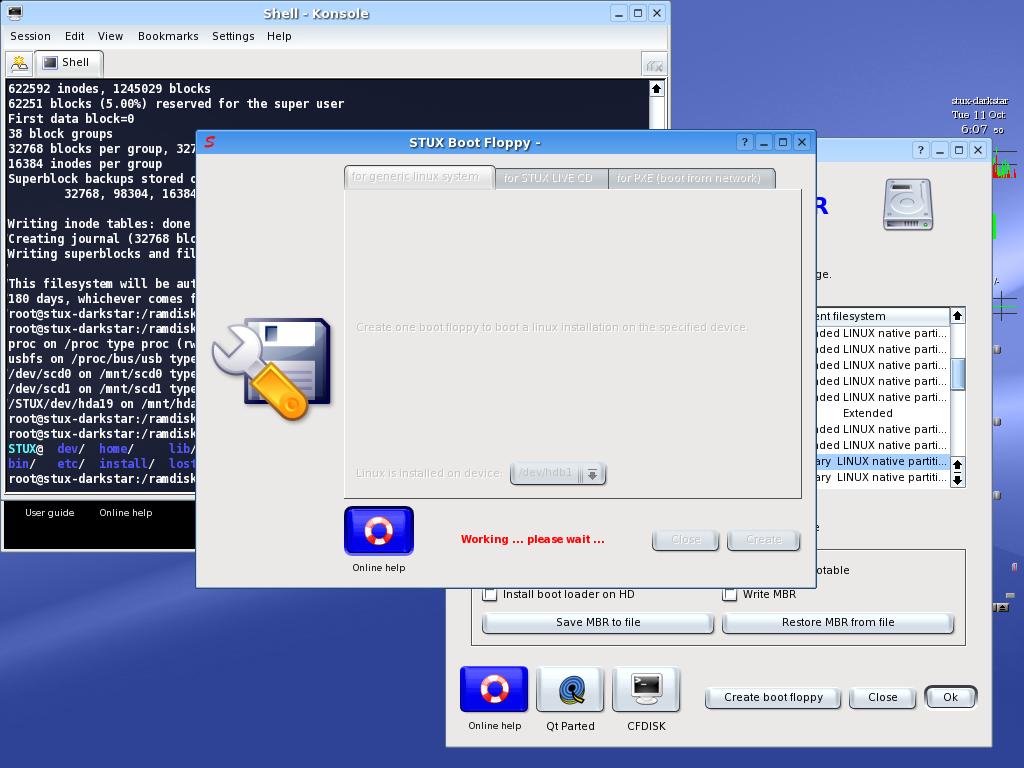This screenshot has height=768, width=1024.
Task: Click the Create button in Boot Floppy dialog
Action: [x=763, y=539]
